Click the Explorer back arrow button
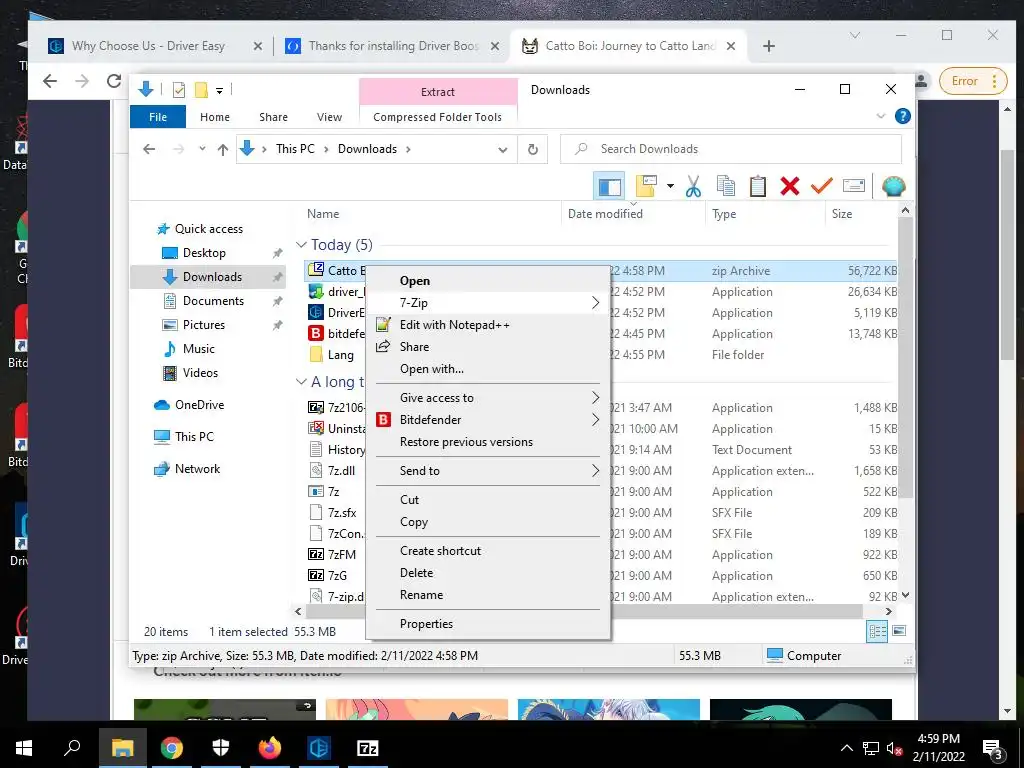Screen dimensions: 1024x768 coord(149,149)
